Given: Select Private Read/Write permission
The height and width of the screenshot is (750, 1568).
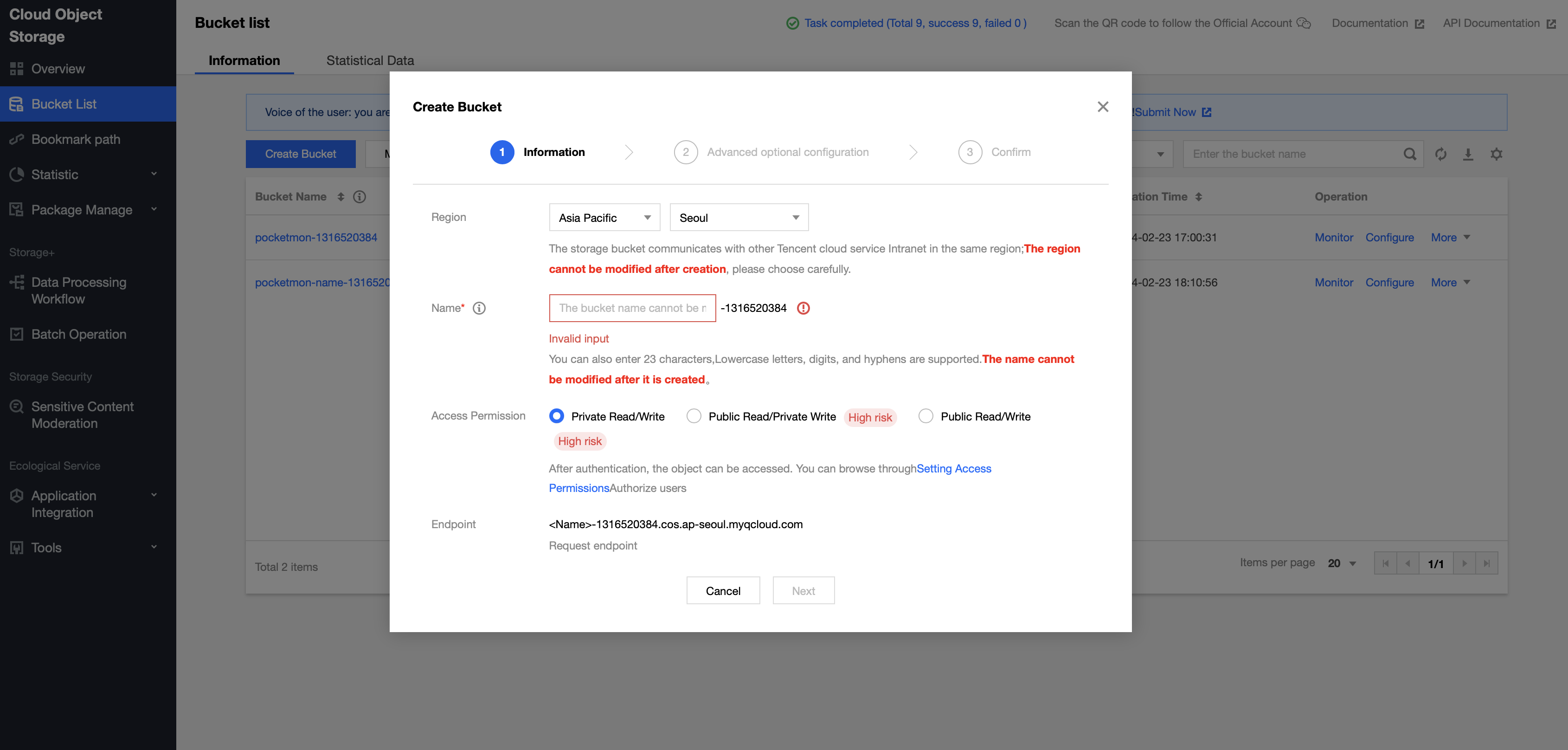Looking at the screenshot, I should 556,416.
